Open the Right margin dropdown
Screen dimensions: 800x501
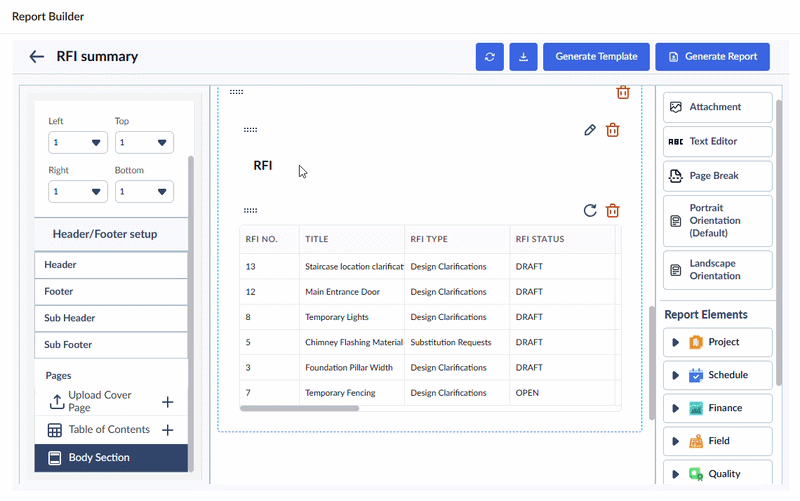78,191
